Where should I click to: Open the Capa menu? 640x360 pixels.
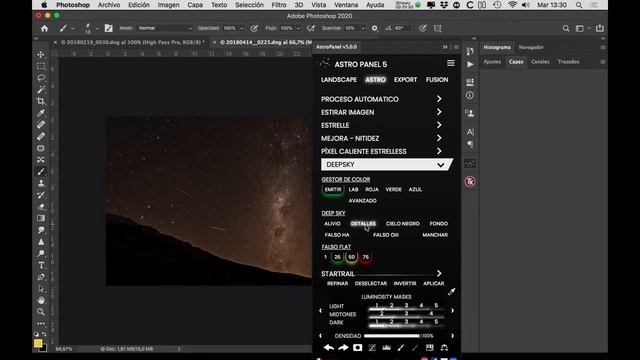195,5
